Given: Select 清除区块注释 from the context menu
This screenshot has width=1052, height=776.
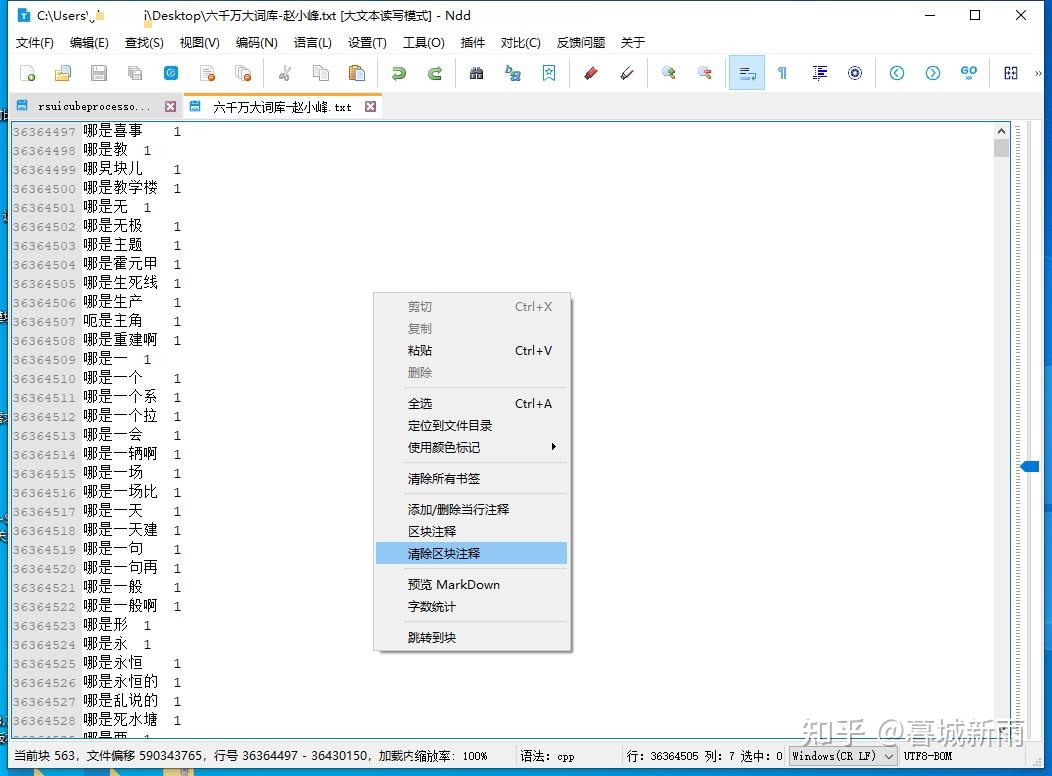Looking at the screenshot, I should click(449, 552).
